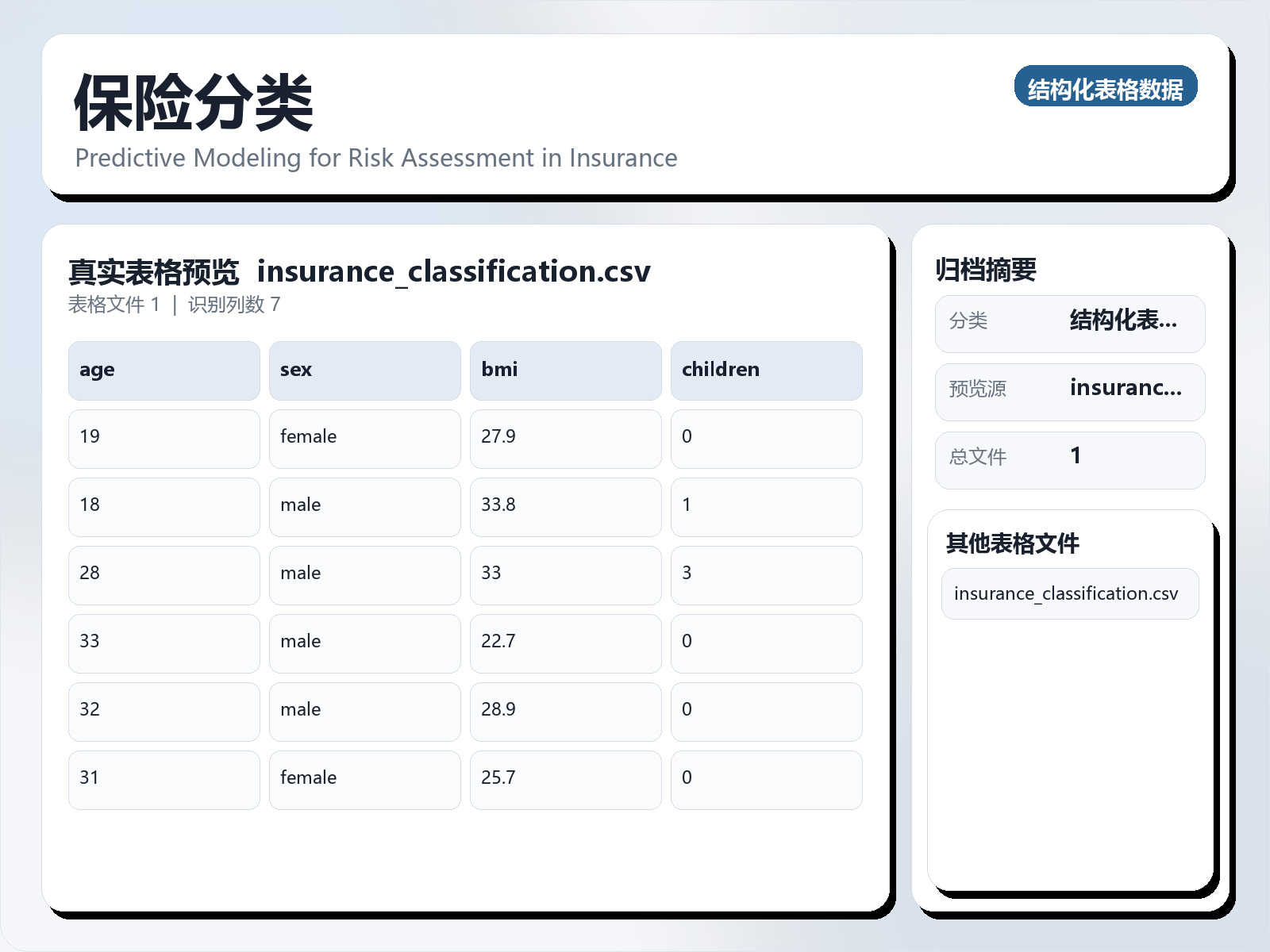Viewport: 1270px width, 952px height.
Task: Click the 总文件 count field
Action: coord(1070,459)
